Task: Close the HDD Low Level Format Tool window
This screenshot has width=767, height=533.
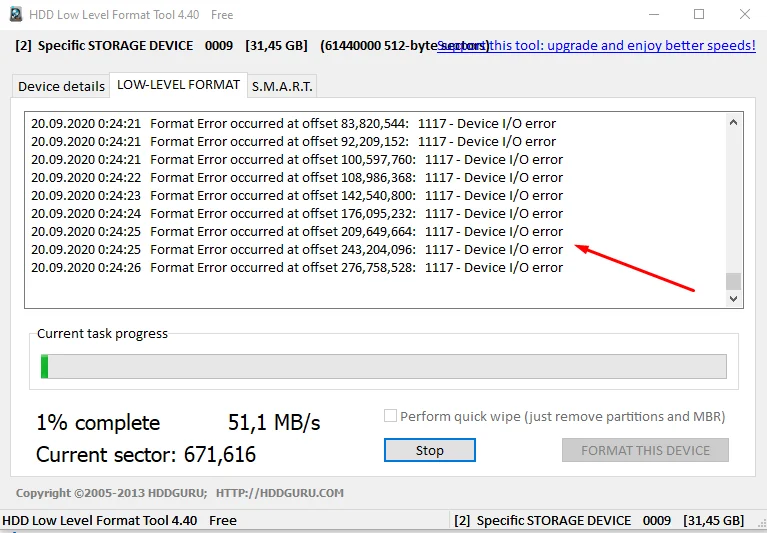Action: (744, 14)
